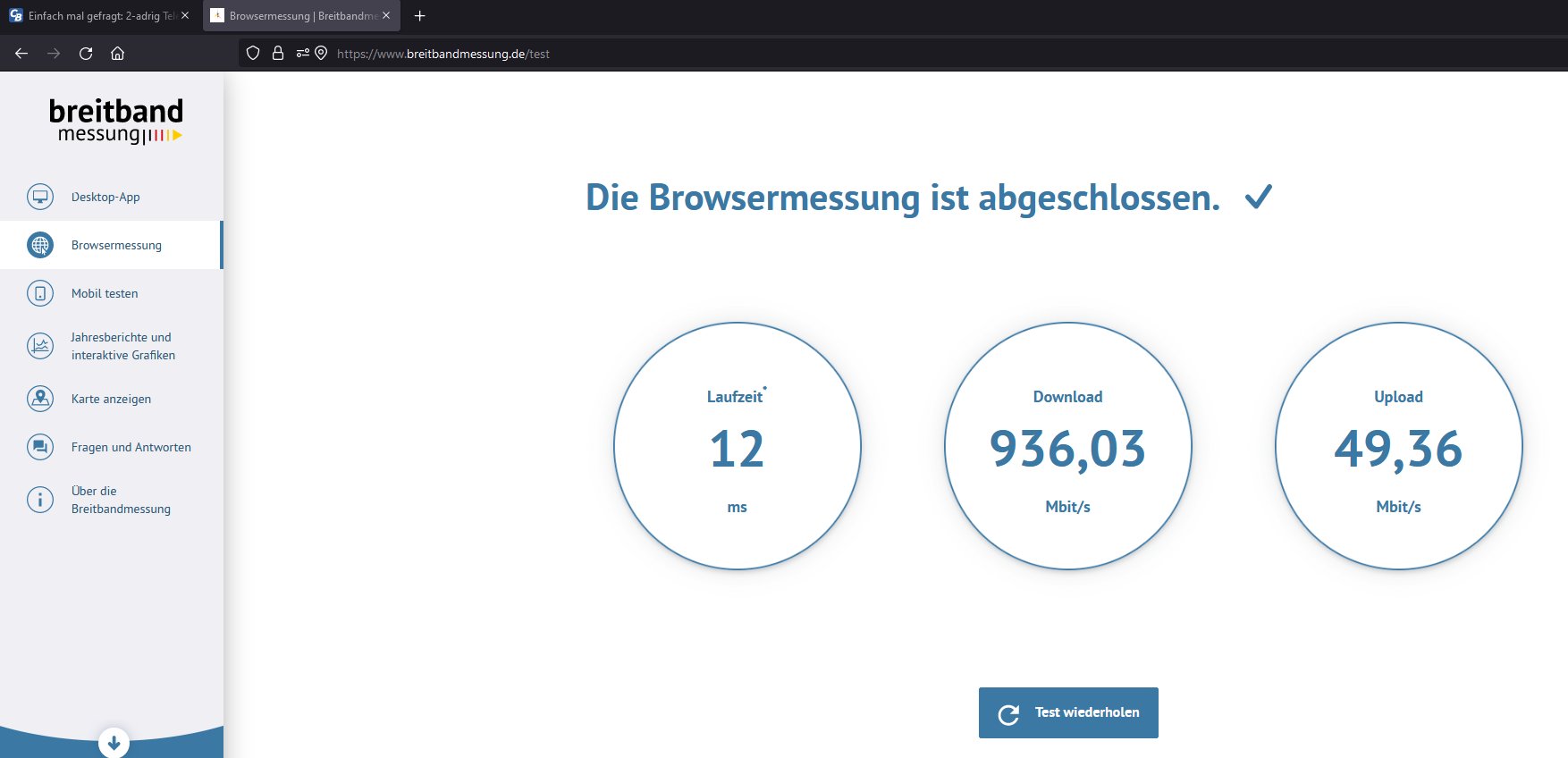Open Karte anzeigen in sidebar
1568x758 pixels.
coord(112,399)
